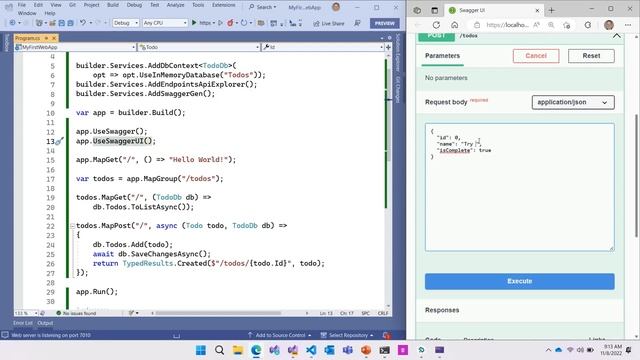Open File Explorer from the taskbar
640x360 pixels.
coord(238,350)
